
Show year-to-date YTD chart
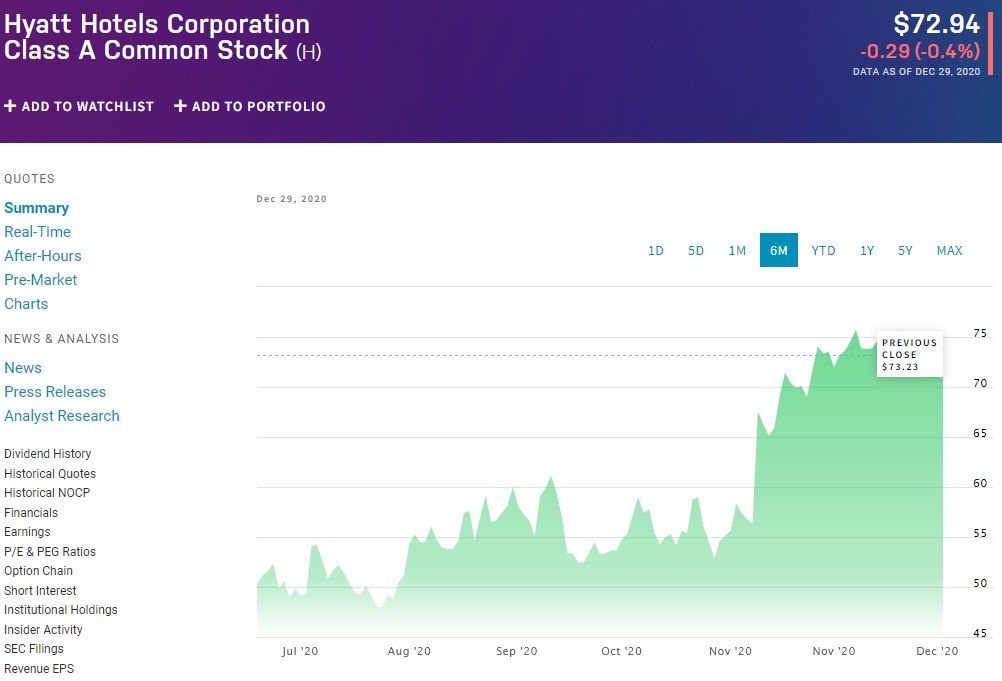(823, 250)
